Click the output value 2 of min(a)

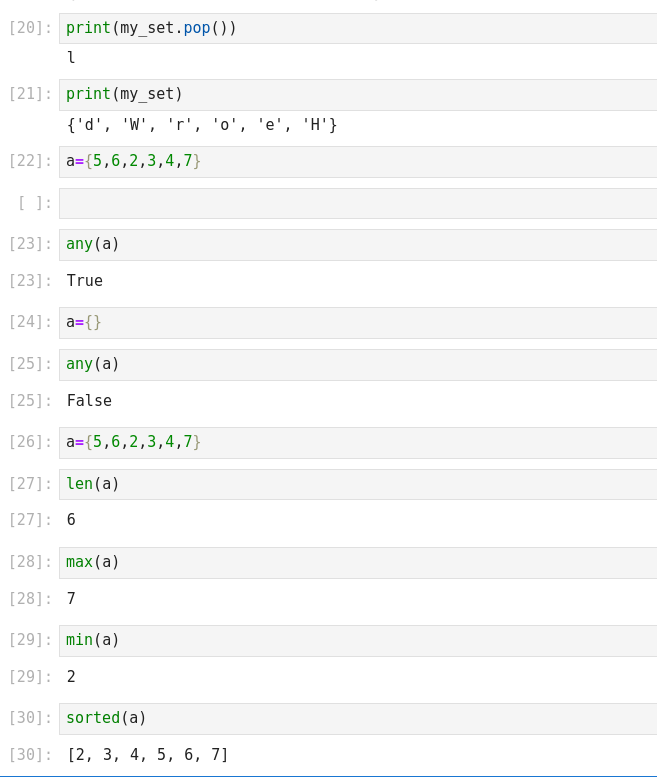point(71,677)
